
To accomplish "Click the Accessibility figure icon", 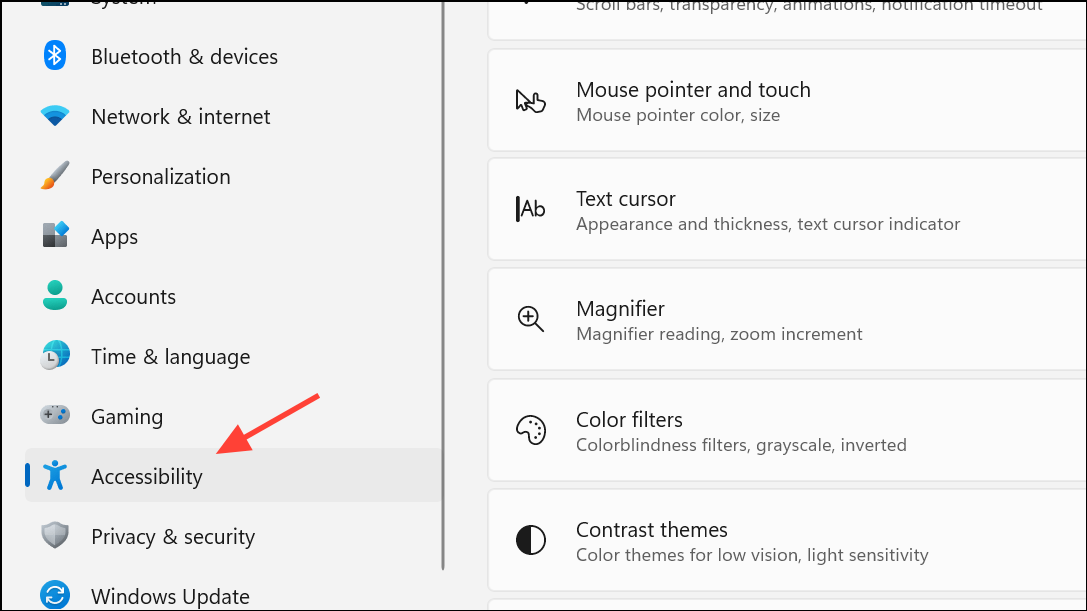I will [55, 476].
